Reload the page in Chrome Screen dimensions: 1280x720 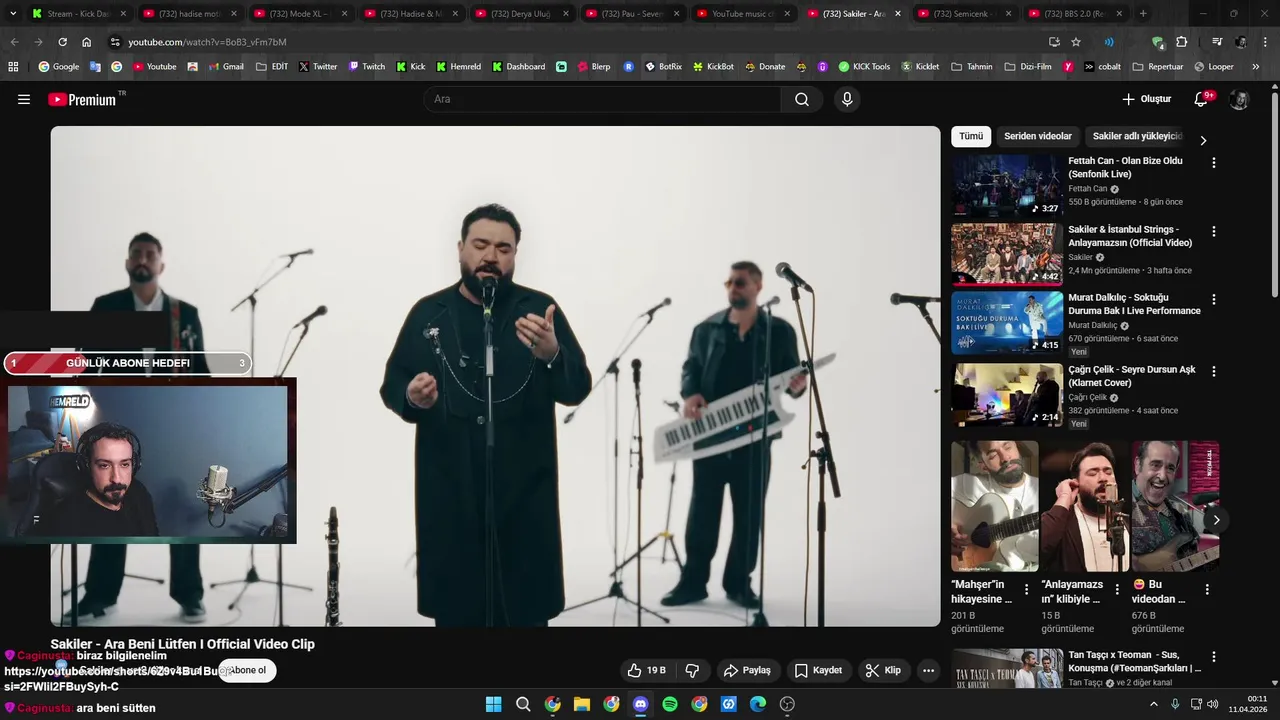point(62,42)
